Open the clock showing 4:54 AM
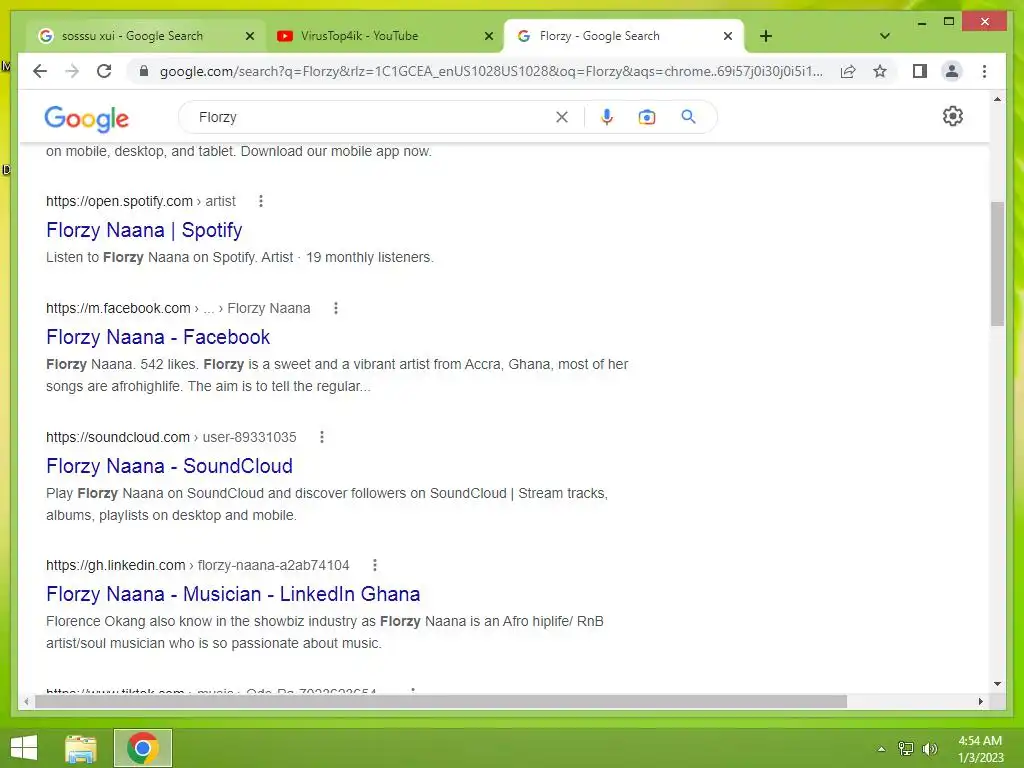The image size is (1024, 768). pyautogui.click(x=980, y=748)
